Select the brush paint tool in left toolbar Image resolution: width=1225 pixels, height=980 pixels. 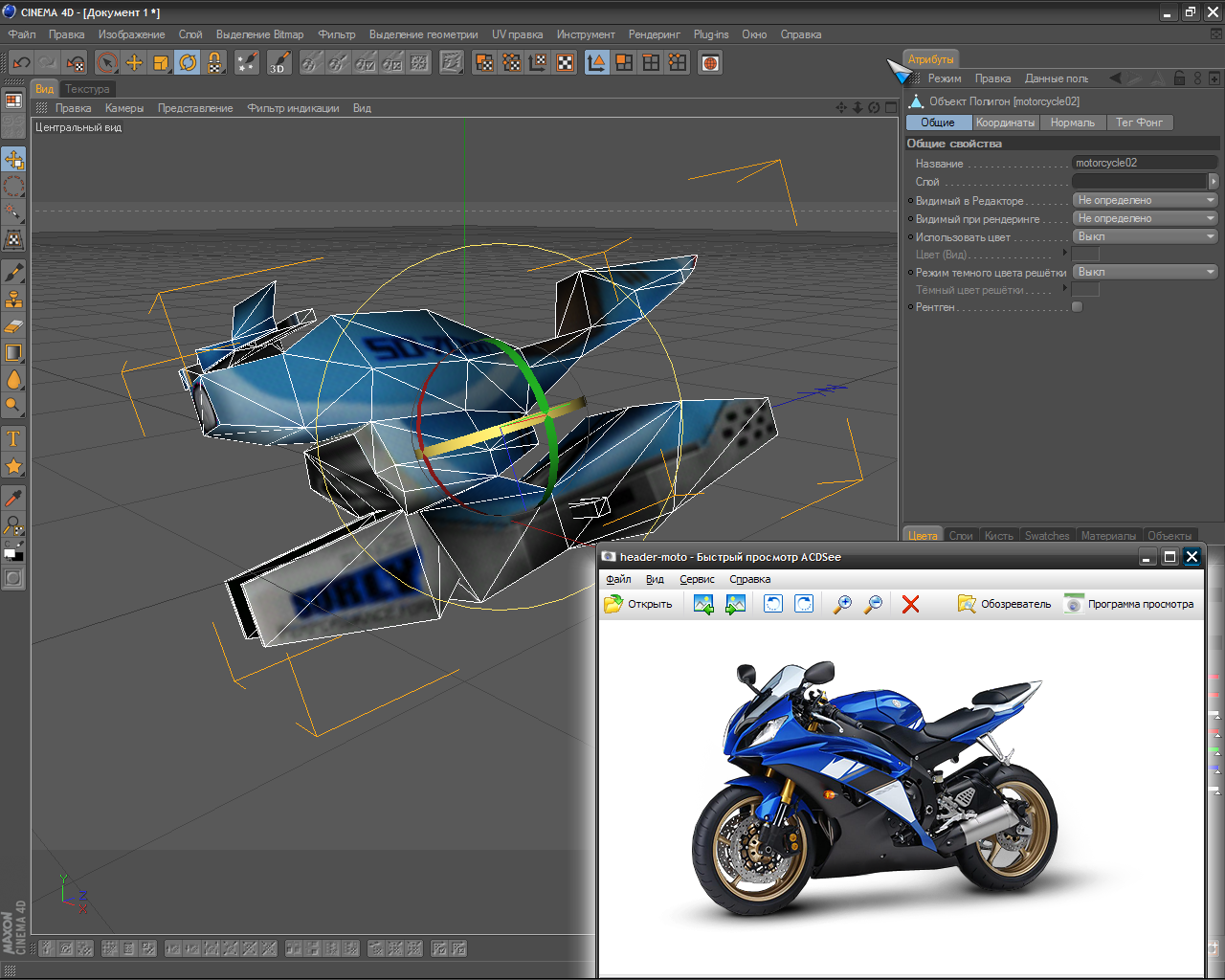tap(13, 273)
